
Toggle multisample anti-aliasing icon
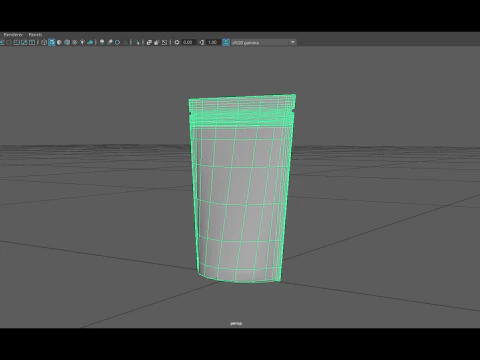(117, 42)
